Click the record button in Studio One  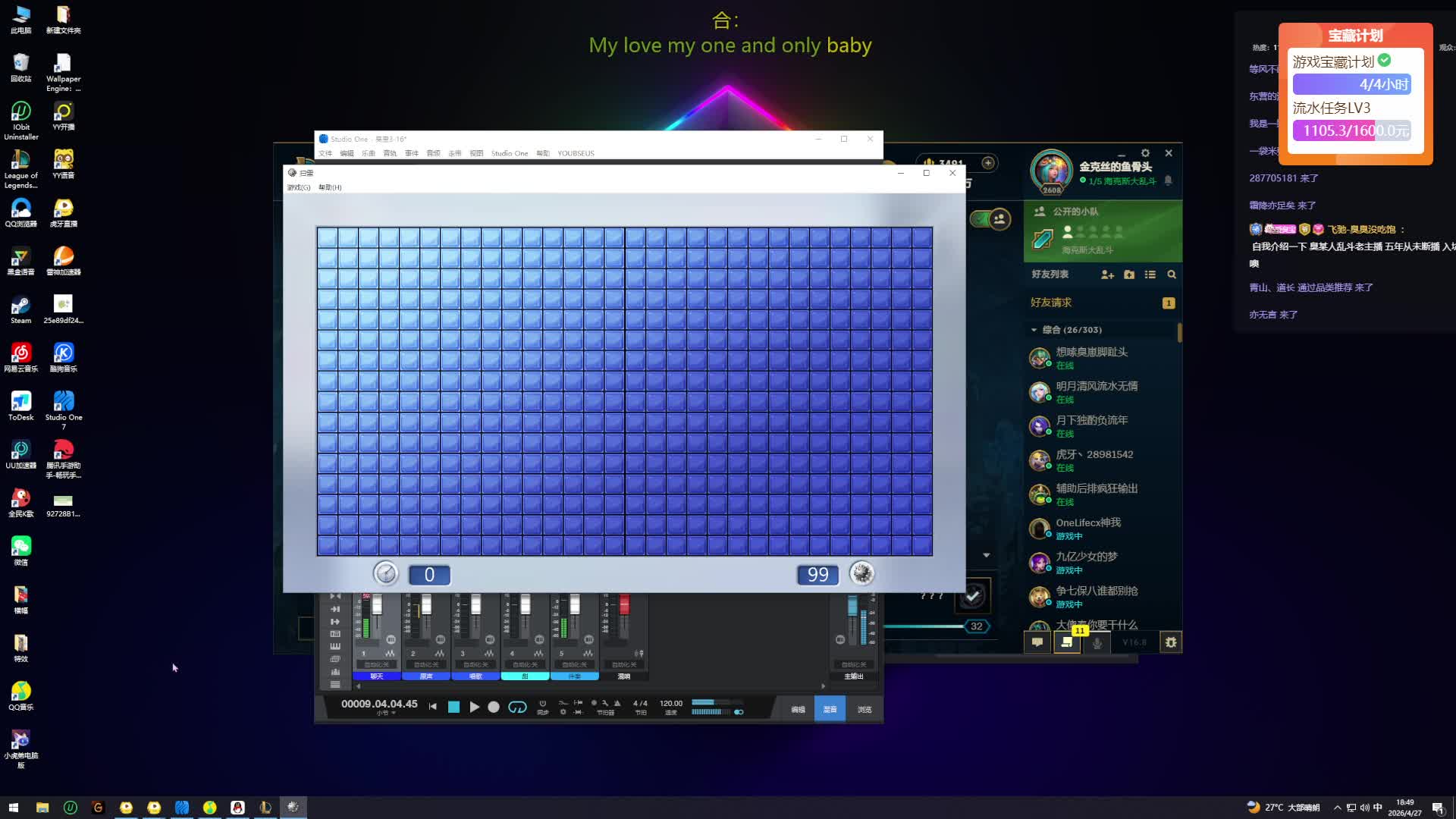(x=494, y=707)
